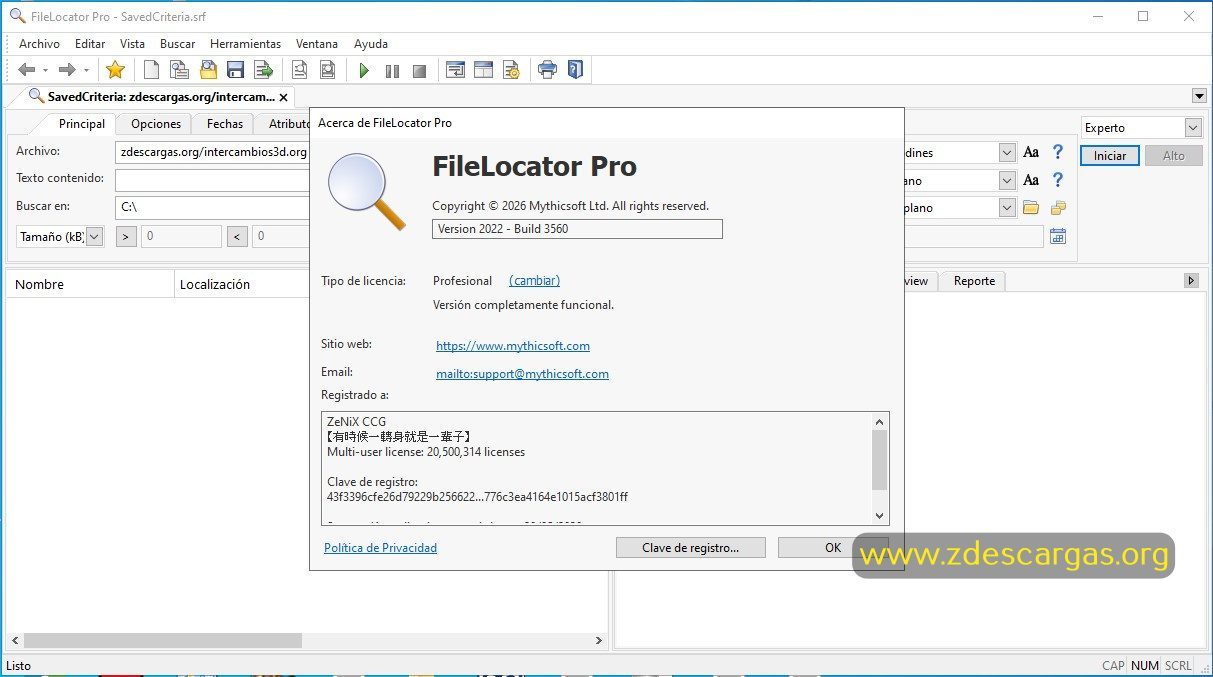Screen dimensions: 1213x677
Task: Go forward with the right arrow toolbar icon
Action: coord(67,70)
